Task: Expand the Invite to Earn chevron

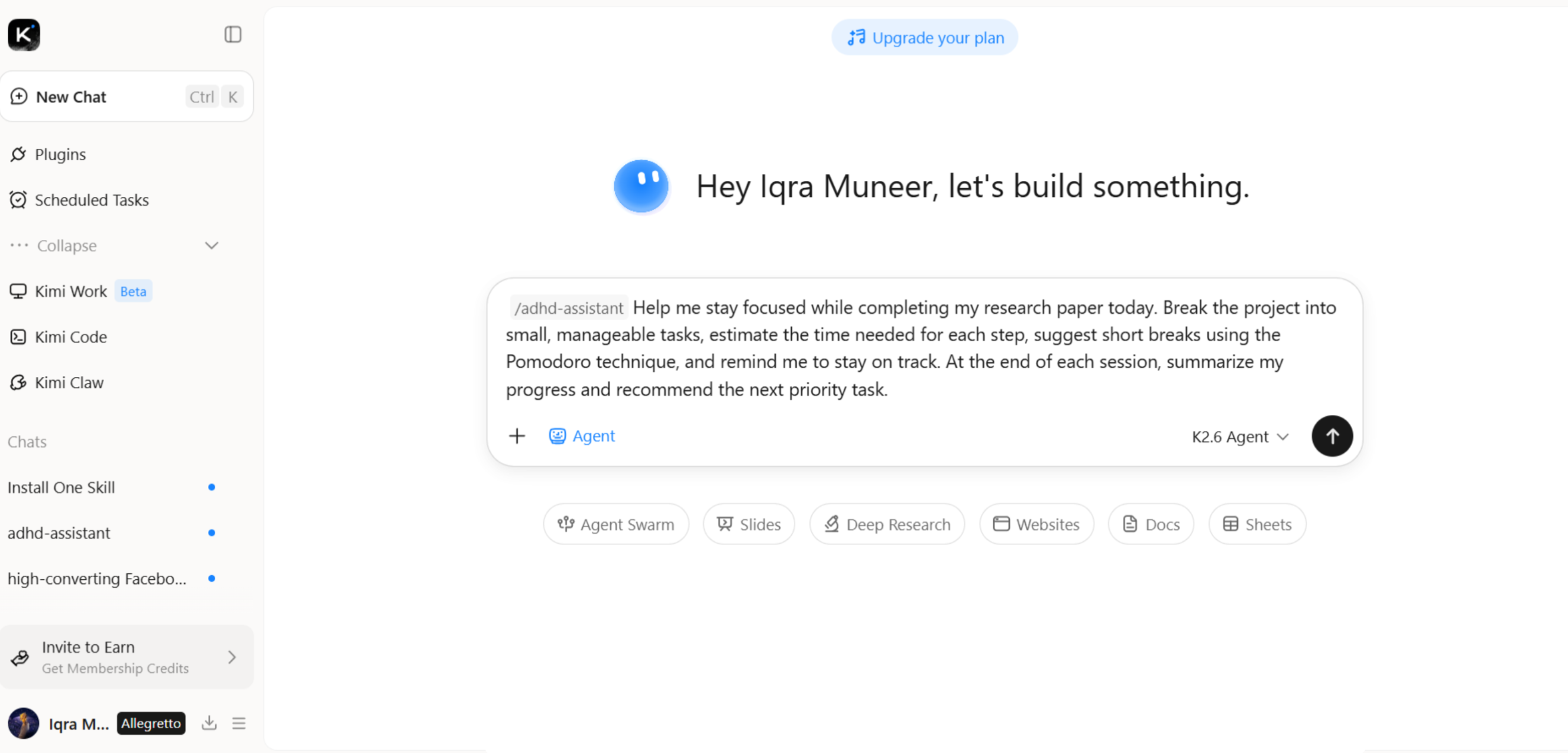Action: (x=231, y=657)
